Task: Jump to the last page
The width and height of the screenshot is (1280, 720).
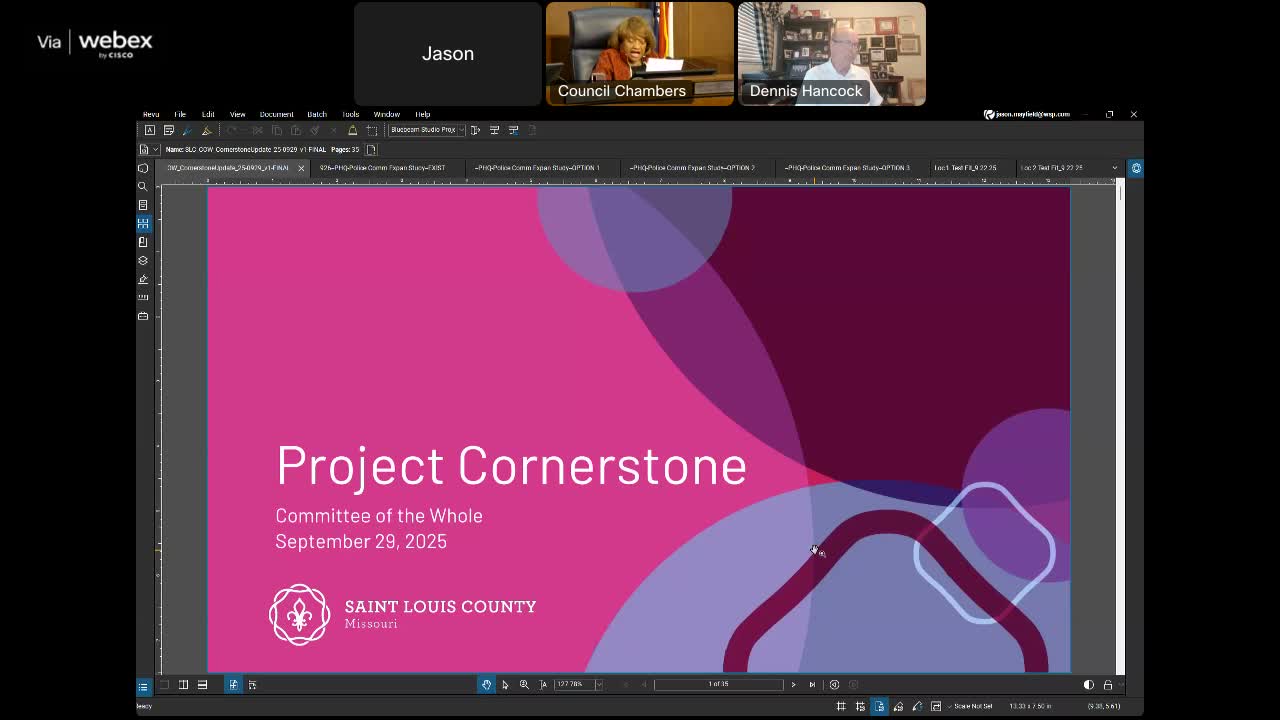Action: point(812,685)
